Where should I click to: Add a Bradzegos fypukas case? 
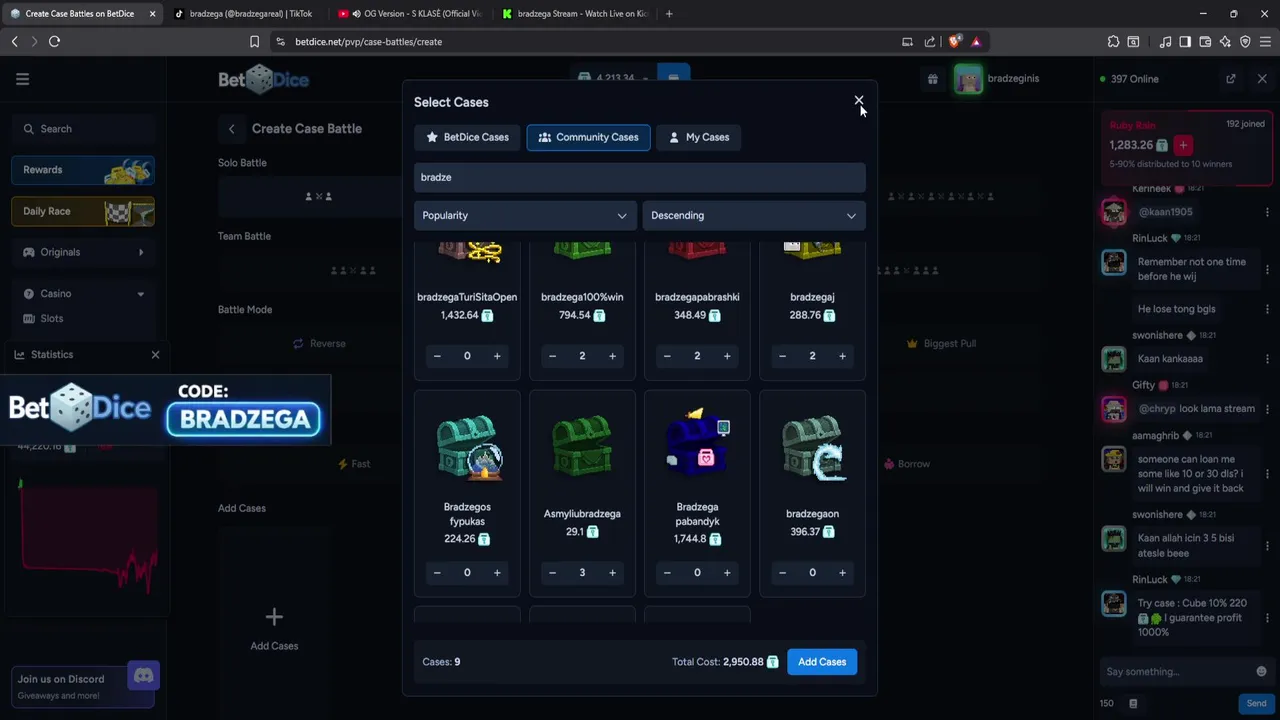(x=497, y=573)
